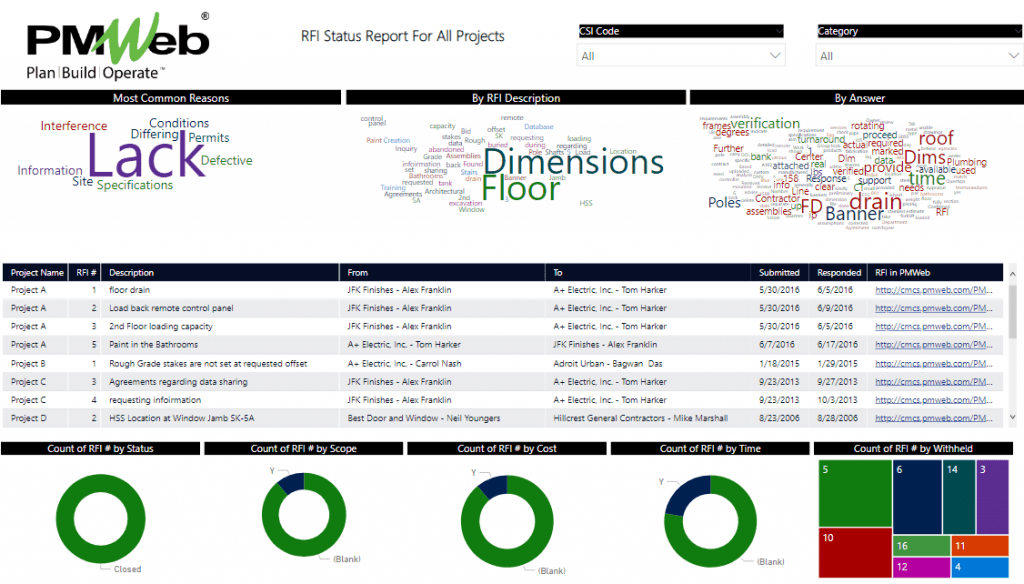The width and height of the screenshot is (1024, 584).
Task: Open the CSI Code filter dropdown
Action: [680, 56]
